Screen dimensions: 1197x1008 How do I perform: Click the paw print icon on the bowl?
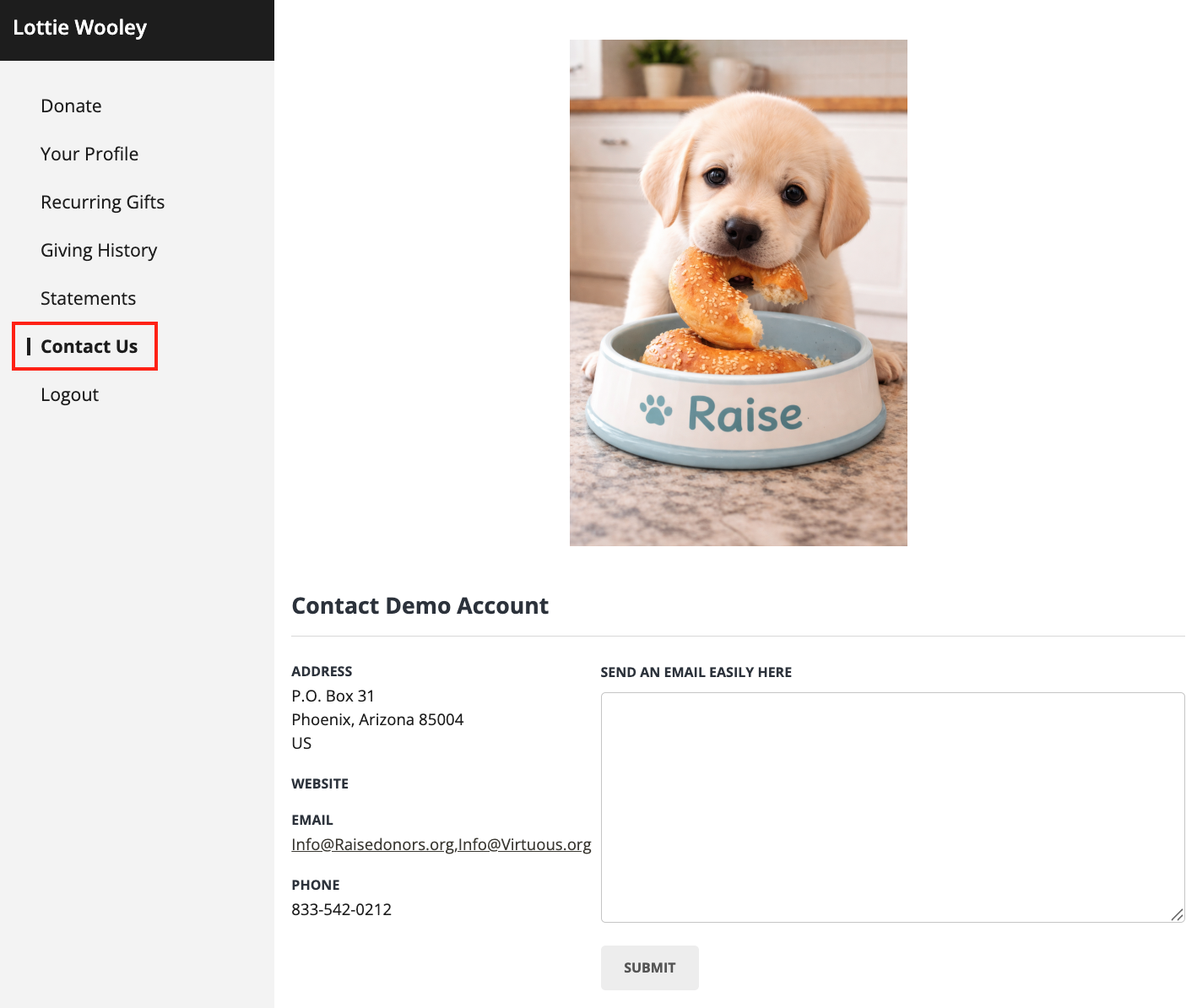[x=656, y=410]
